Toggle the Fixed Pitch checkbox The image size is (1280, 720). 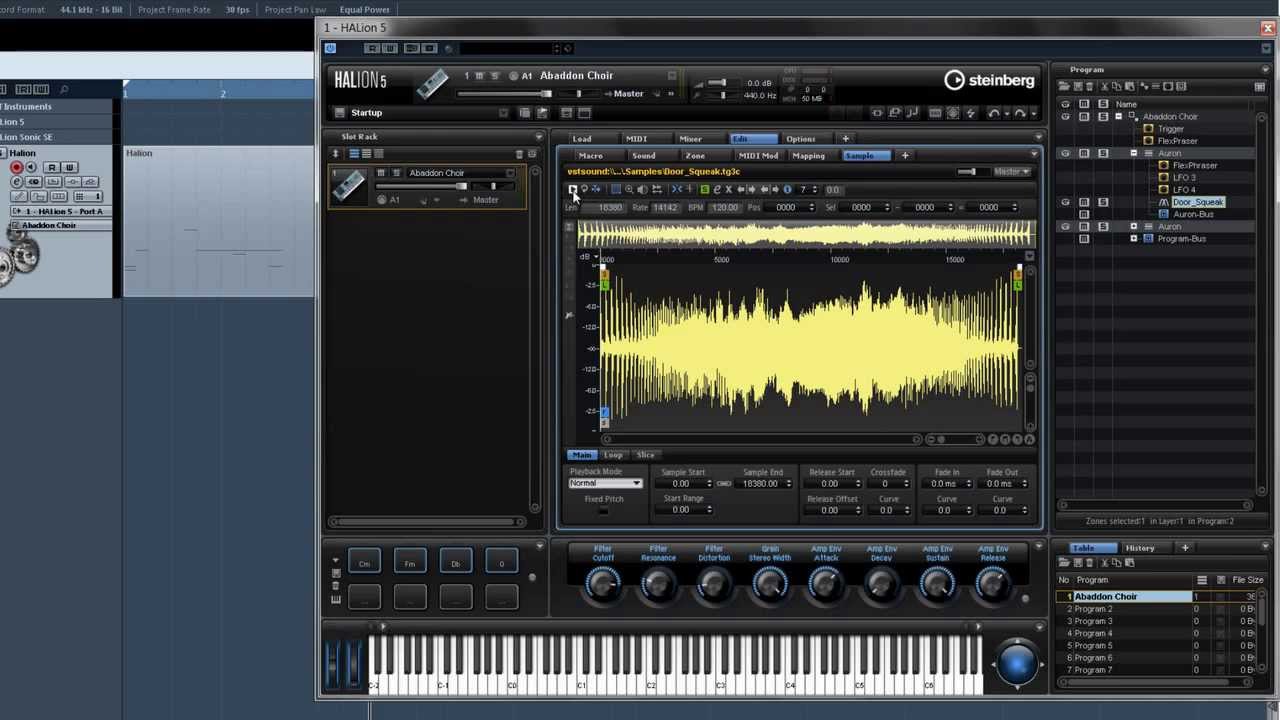click(x=603, y=511)
